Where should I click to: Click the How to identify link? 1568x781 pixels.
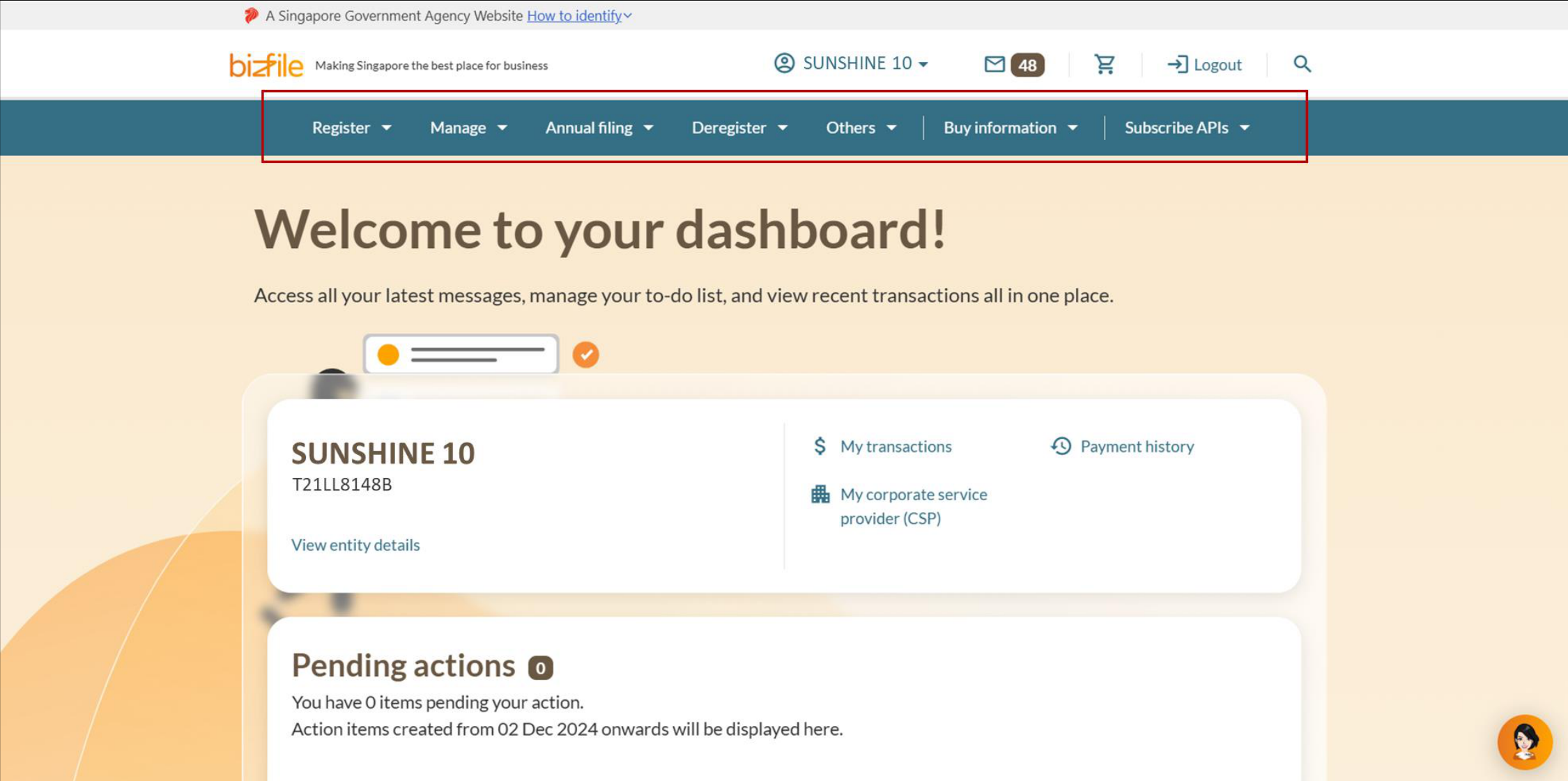pos(574,15)
